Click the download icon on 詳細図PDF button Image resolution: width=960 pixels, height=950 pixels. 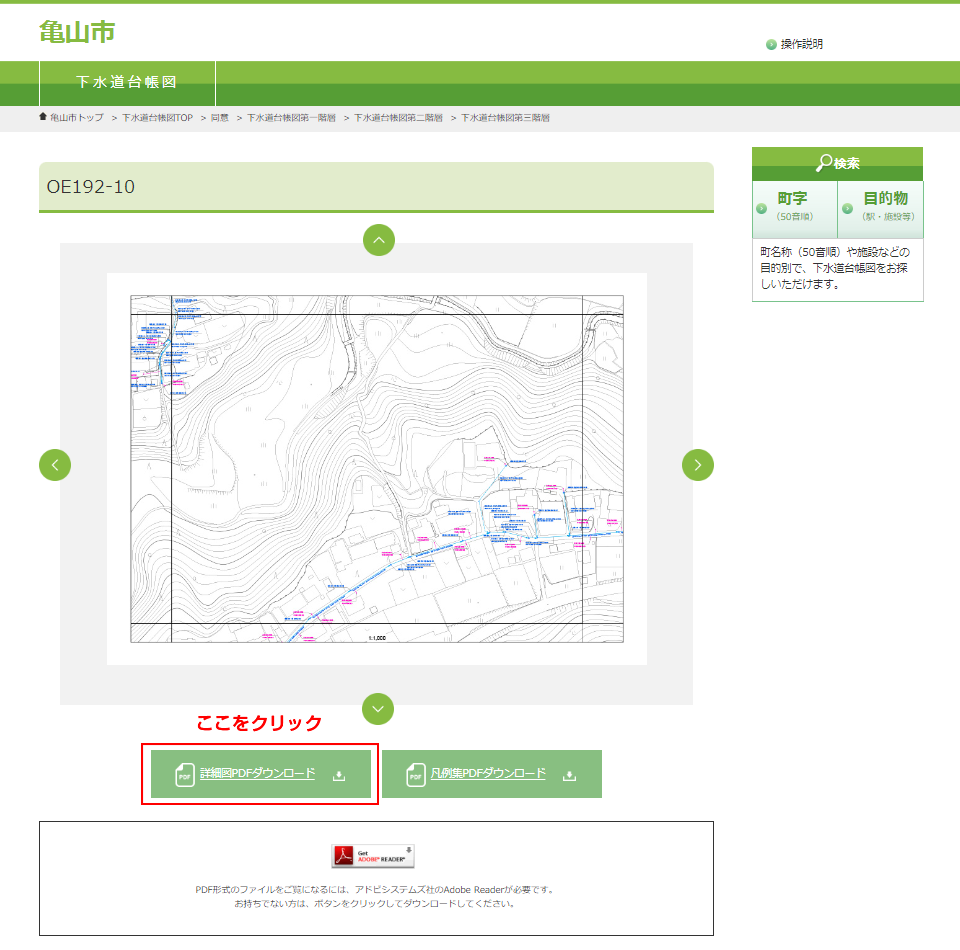339,775
